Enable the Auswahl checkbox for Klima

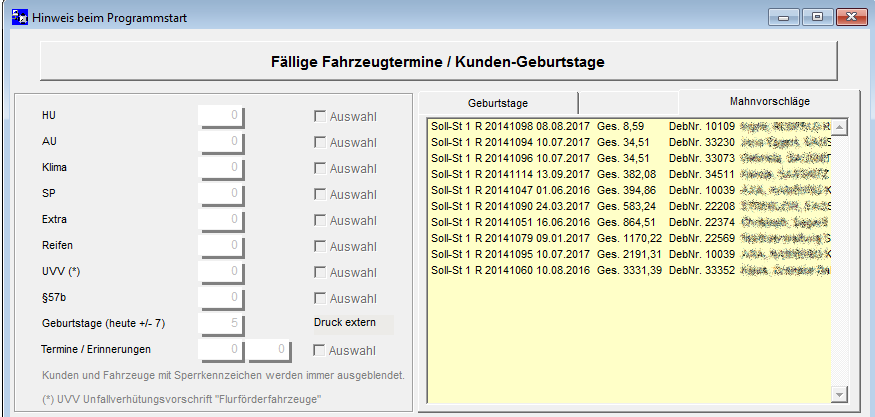pos(320,168)
